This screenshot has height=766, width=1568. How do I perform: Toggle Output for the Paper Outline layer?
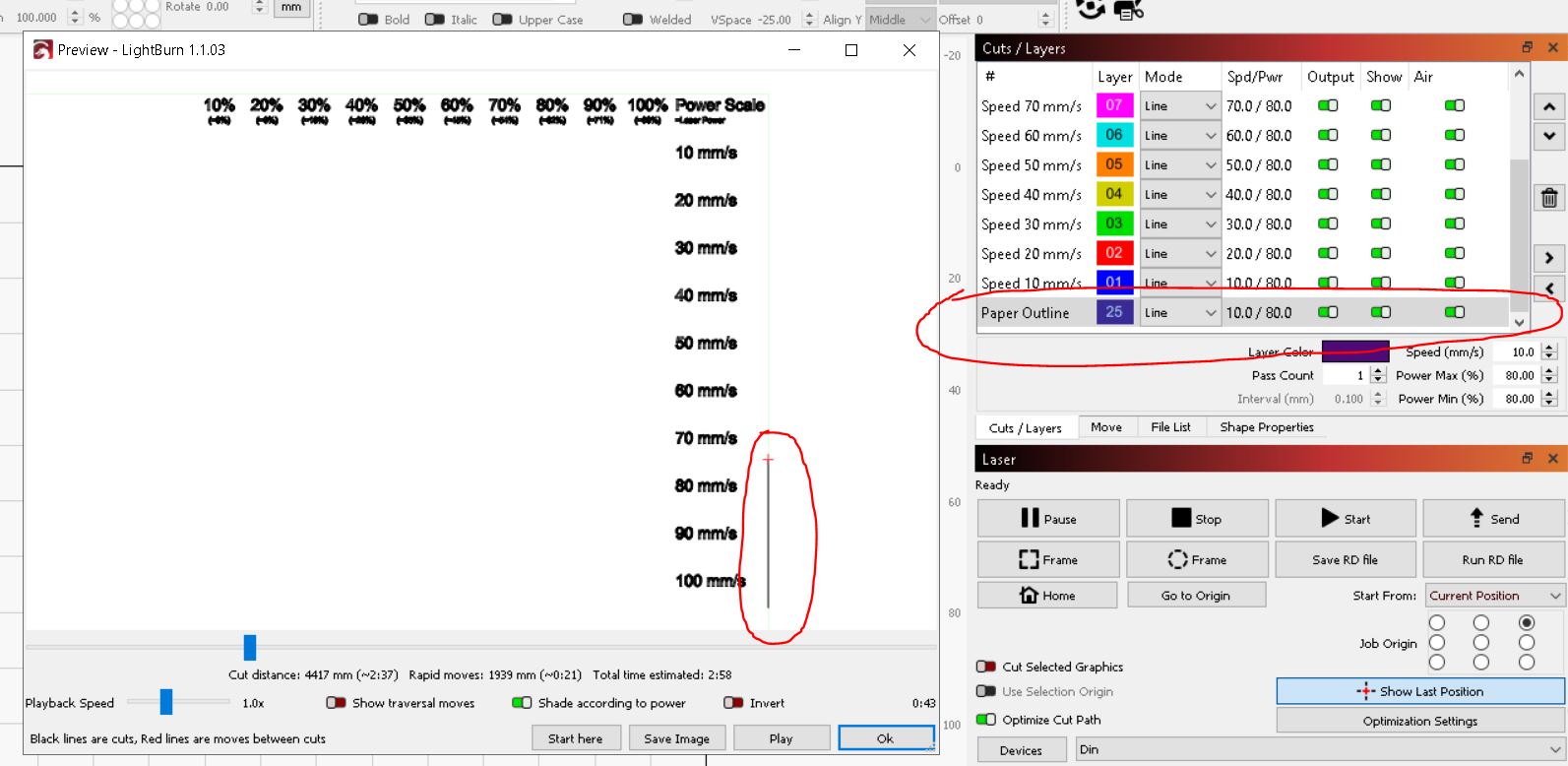pos(1328,312)
